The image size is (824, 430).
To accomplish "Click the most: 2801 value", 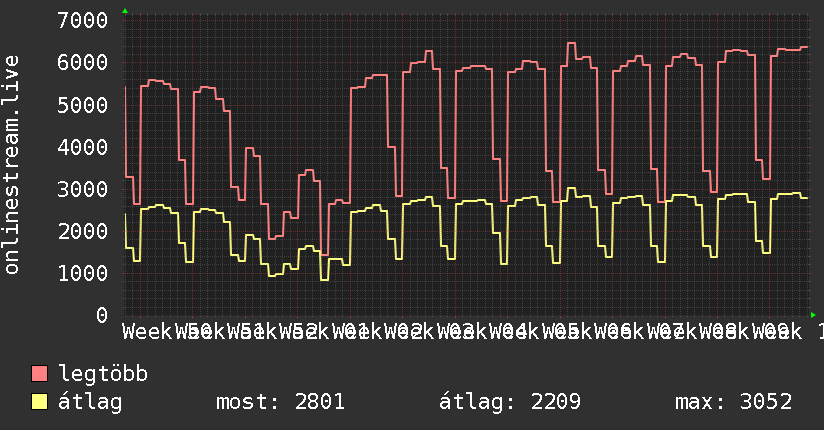I will pos(281,402).
